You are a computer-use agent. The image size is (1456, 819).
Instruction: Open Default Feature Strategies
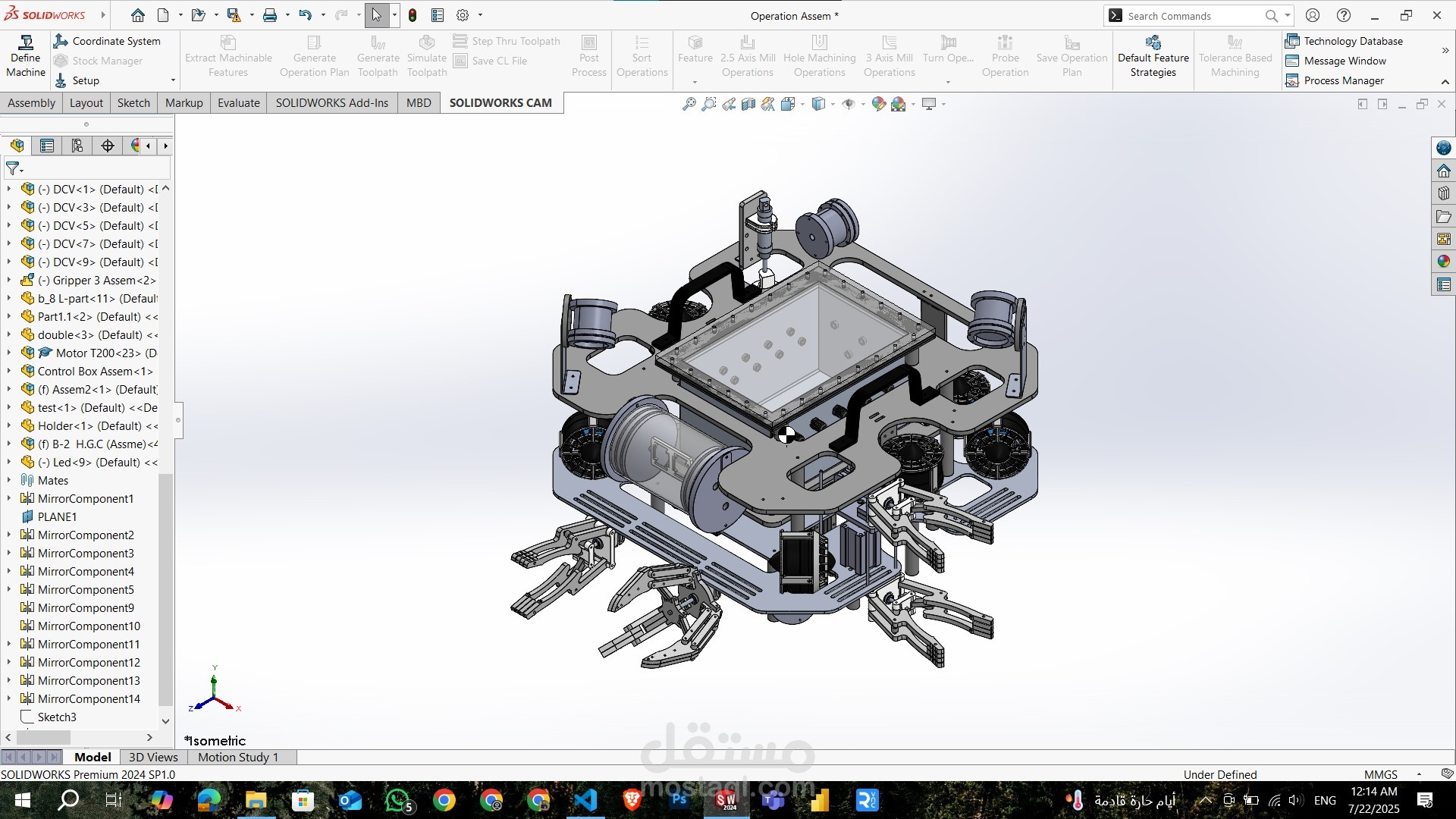click(1153, 57)
